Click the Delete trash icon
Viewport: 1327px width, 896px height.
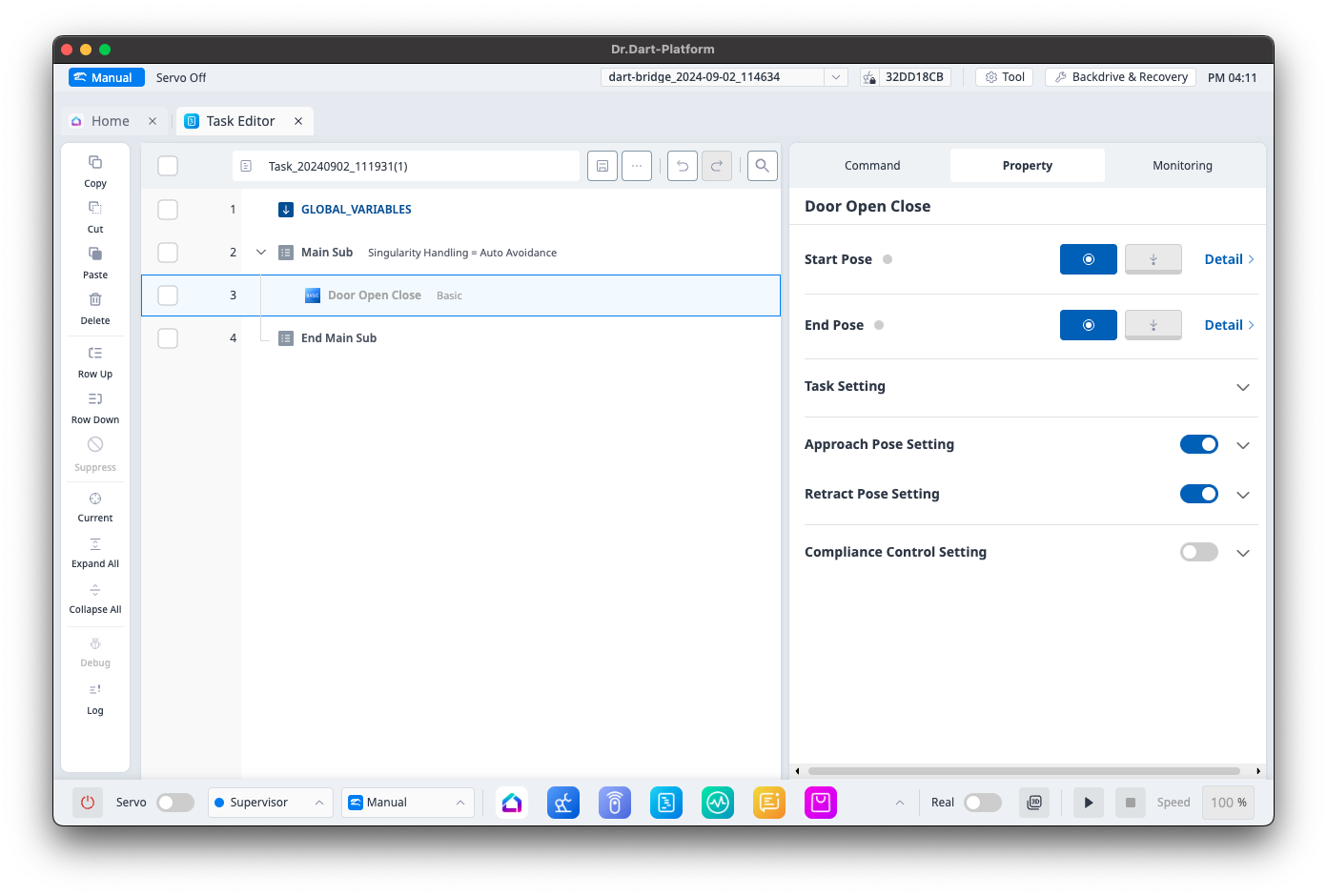(95, 300)
